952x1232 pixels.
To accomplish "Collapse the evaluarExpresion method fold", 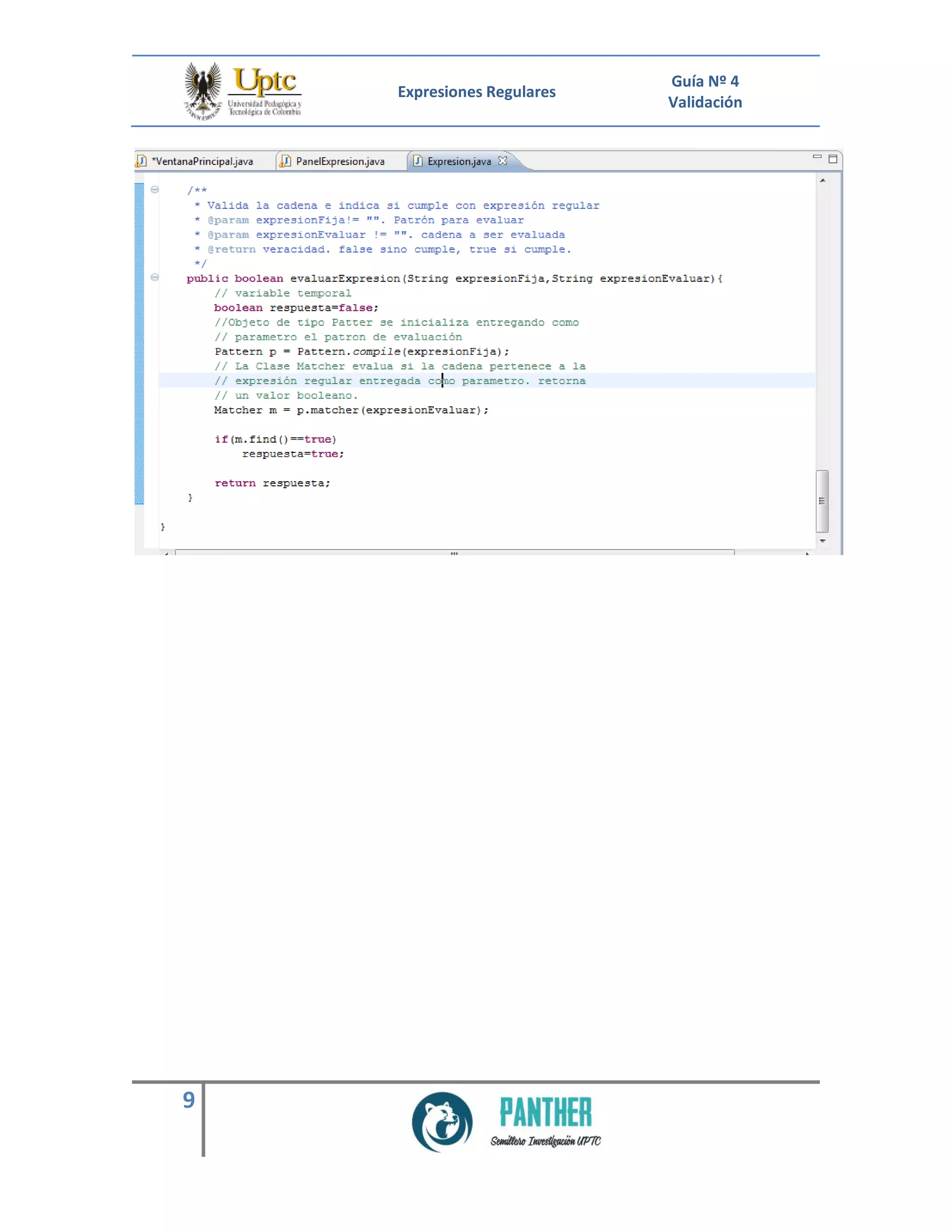I will (154, 278).
